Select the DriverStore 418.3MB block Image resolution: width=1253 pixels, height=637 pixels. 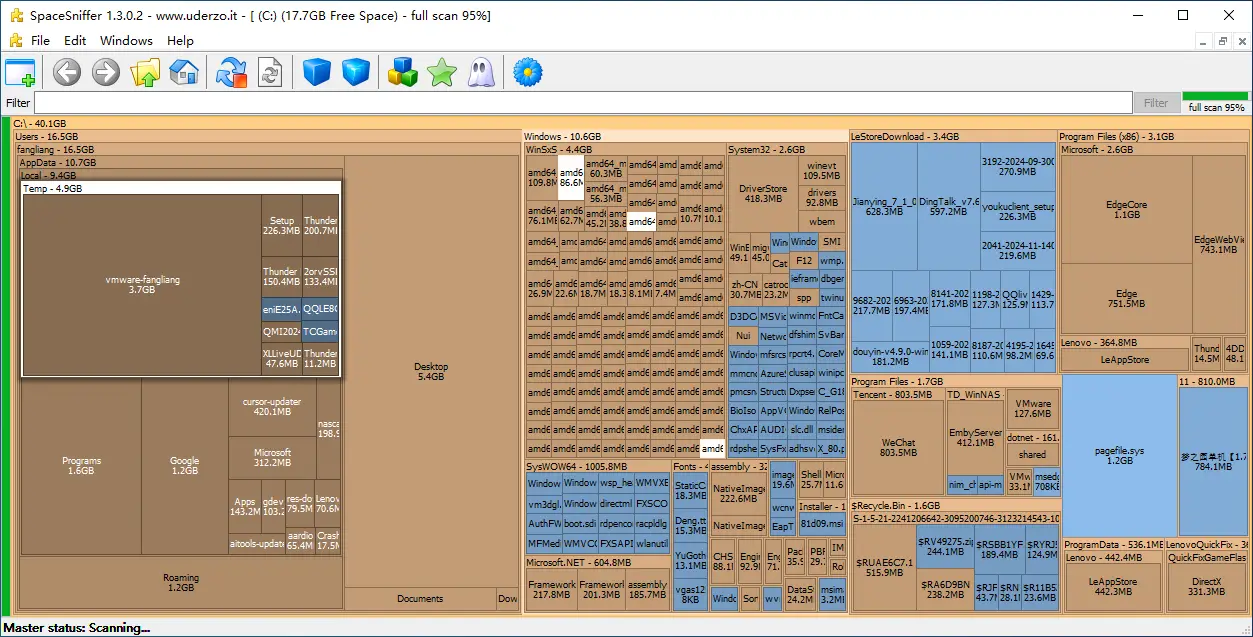[x=763, y=193]
